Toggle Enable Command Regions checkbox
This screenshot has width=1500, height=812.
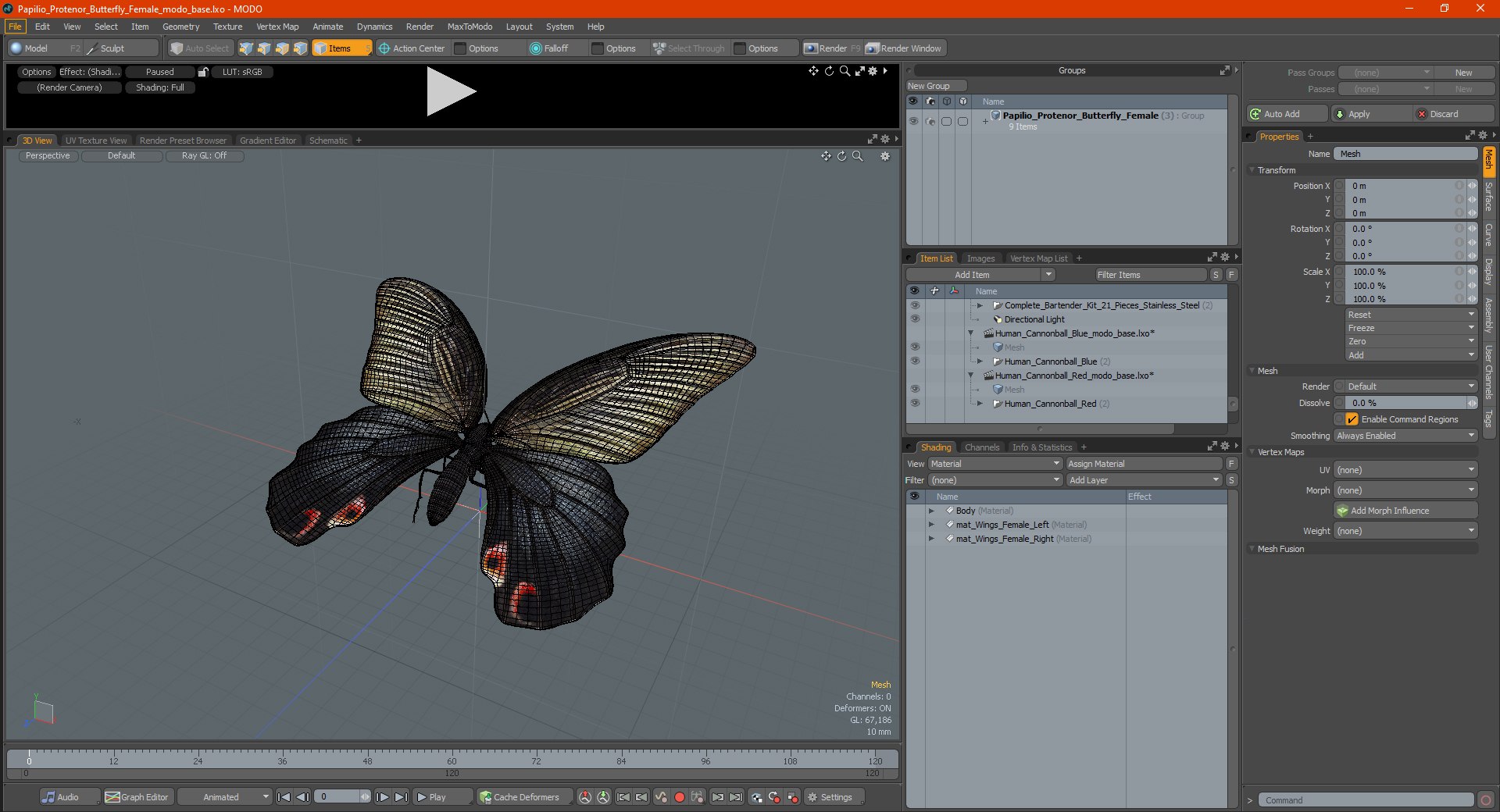tap(1352, 419)
